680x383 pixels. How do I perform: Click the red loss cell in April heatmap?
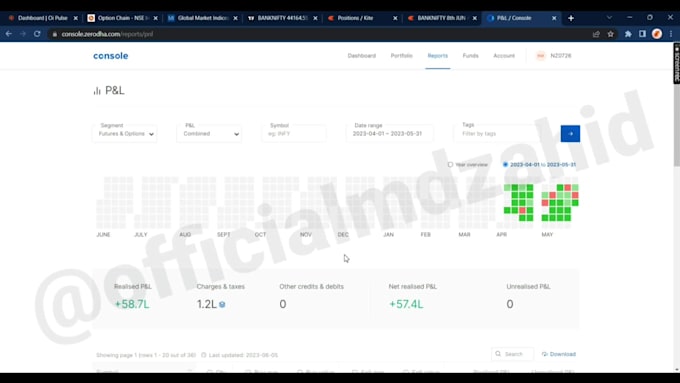coord(522,210)
